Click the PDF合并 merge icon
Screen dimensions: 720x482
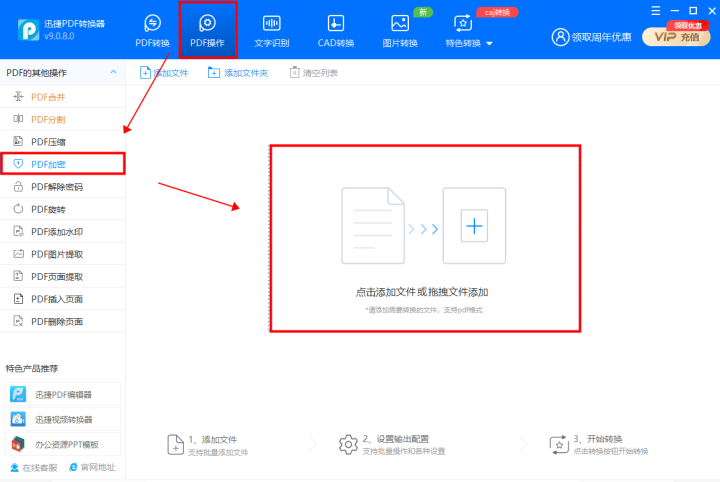(18, 96)
